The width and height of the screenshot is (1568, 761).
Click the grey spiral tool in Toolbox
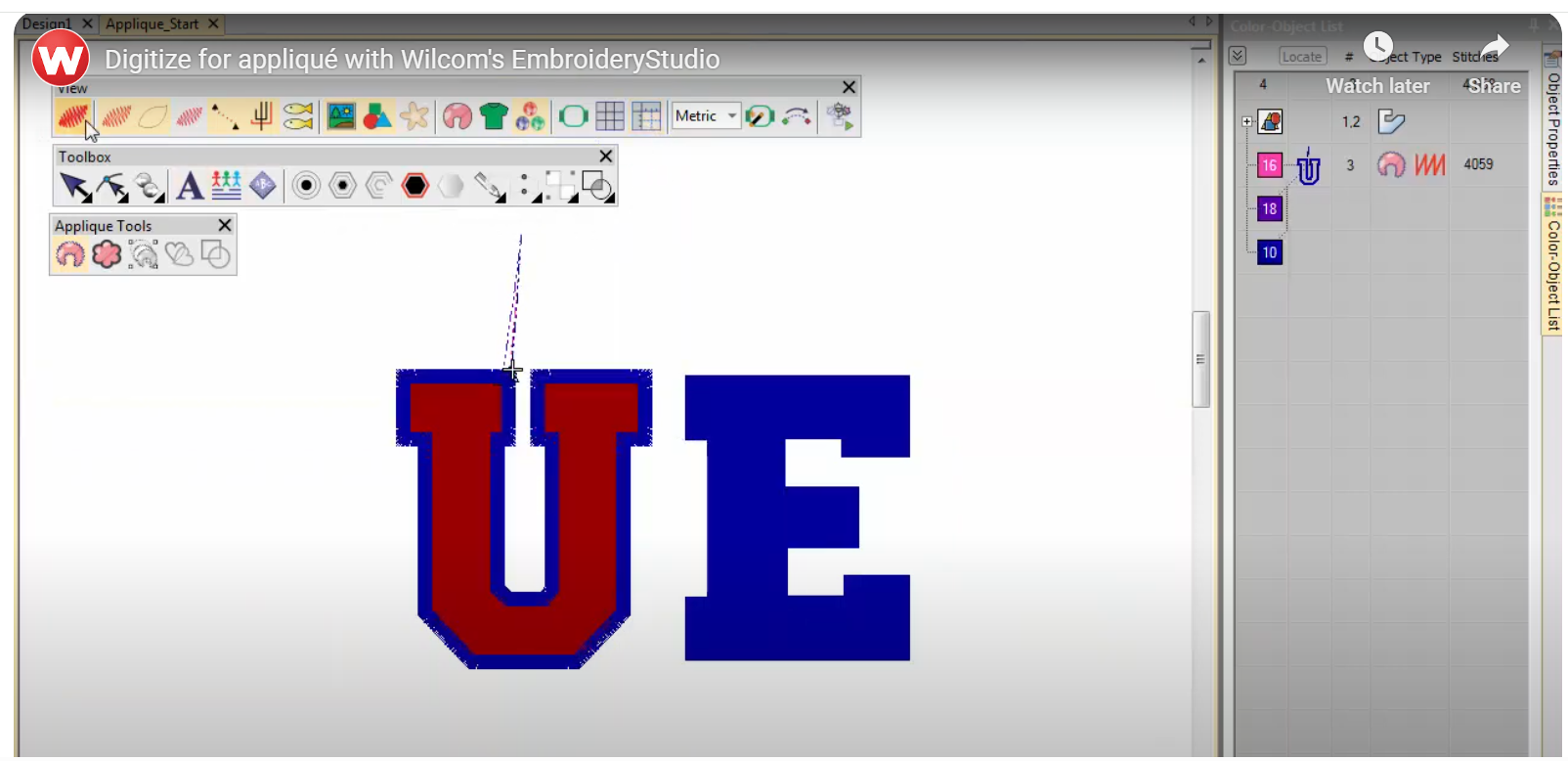[379, 186]
